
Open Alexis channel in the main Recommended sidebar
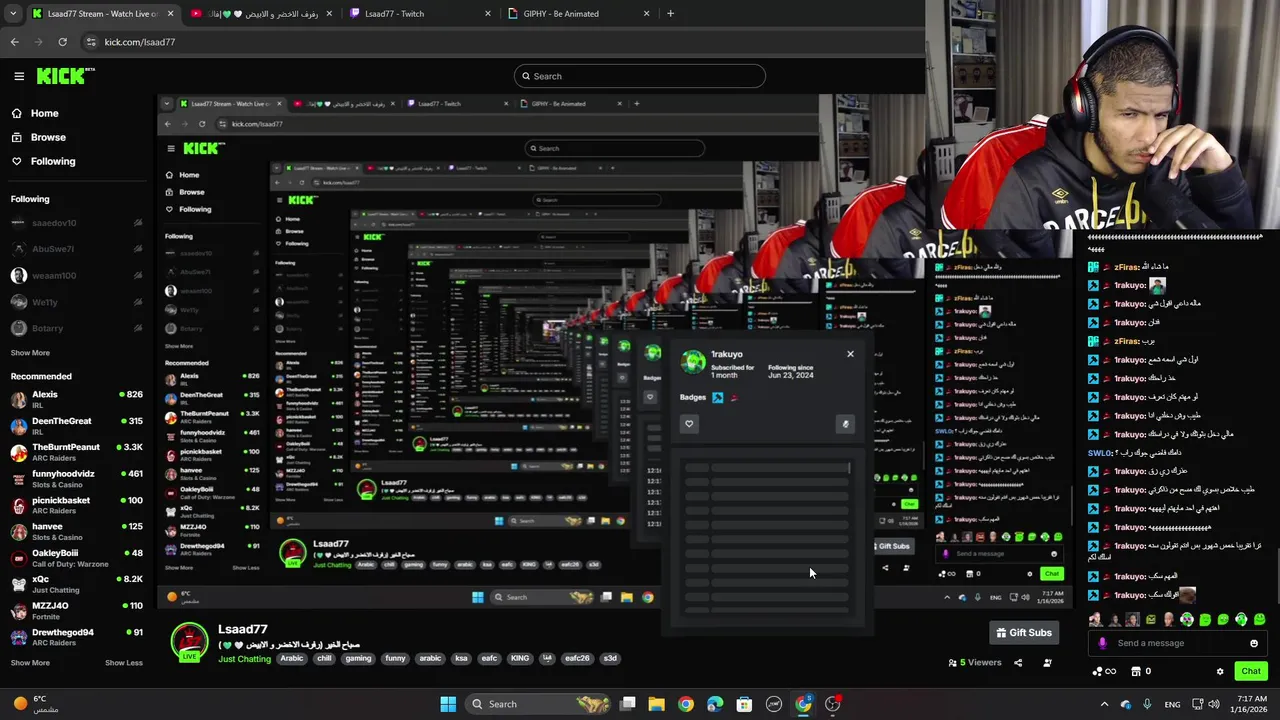[x=76, y=399]
